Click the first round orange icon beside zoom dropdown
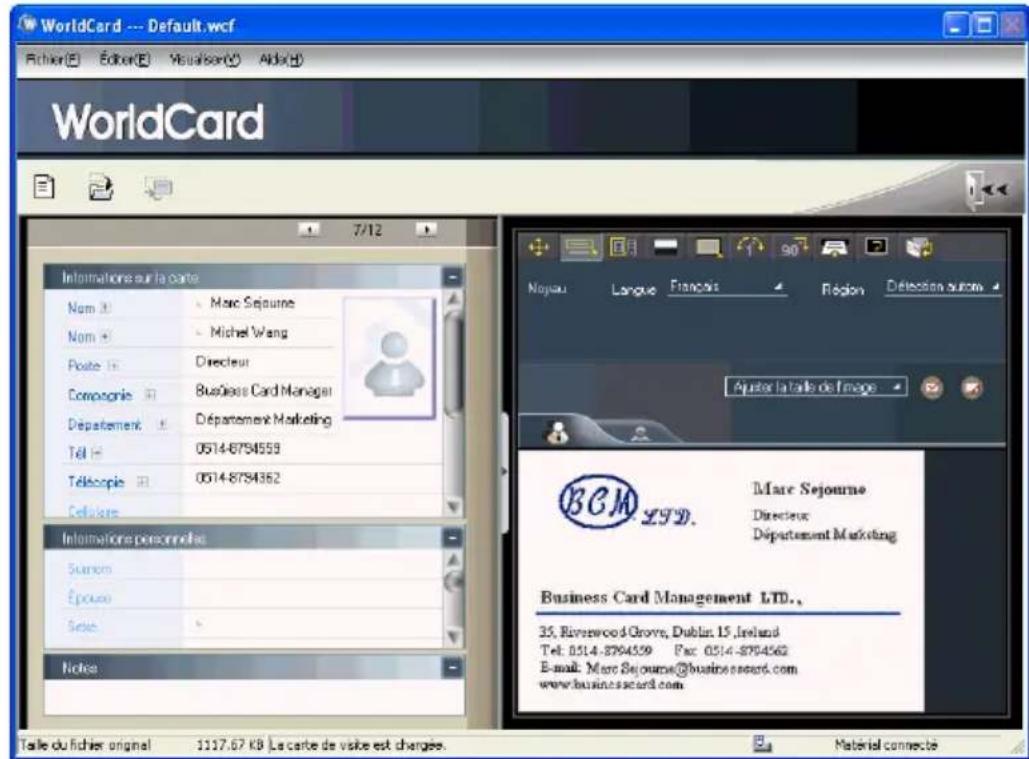This screenshot has height=759, width=1029. pos(932,388)
